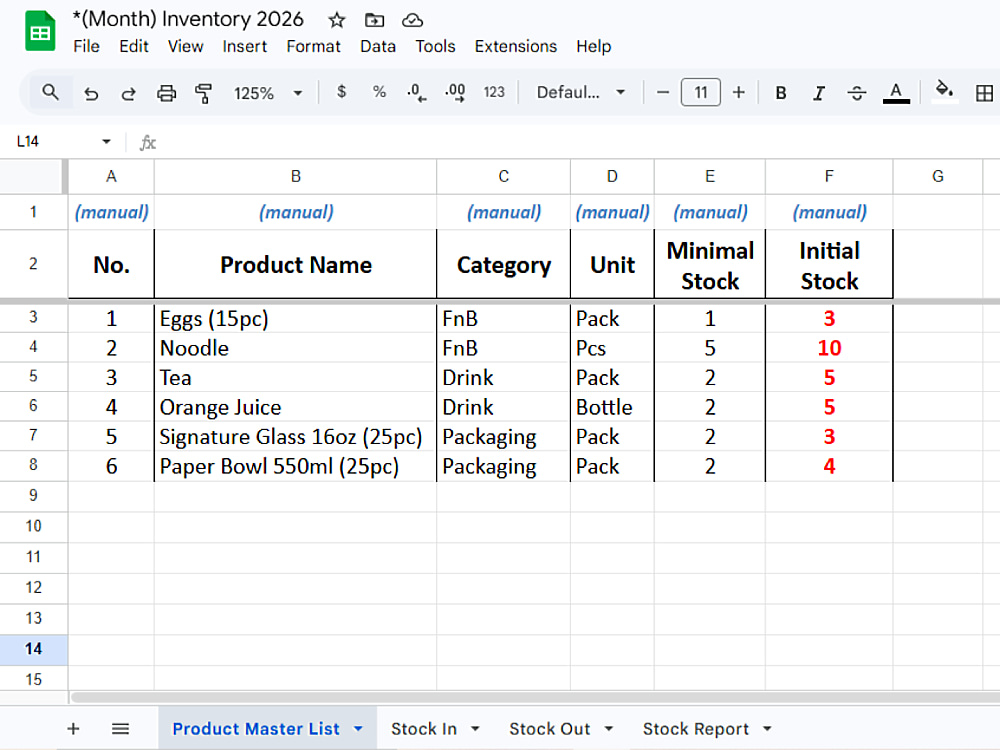The height and width of the screenshot is (750, 1000).
Task: Decrease font size with minus
Action: tap(663, 92)
